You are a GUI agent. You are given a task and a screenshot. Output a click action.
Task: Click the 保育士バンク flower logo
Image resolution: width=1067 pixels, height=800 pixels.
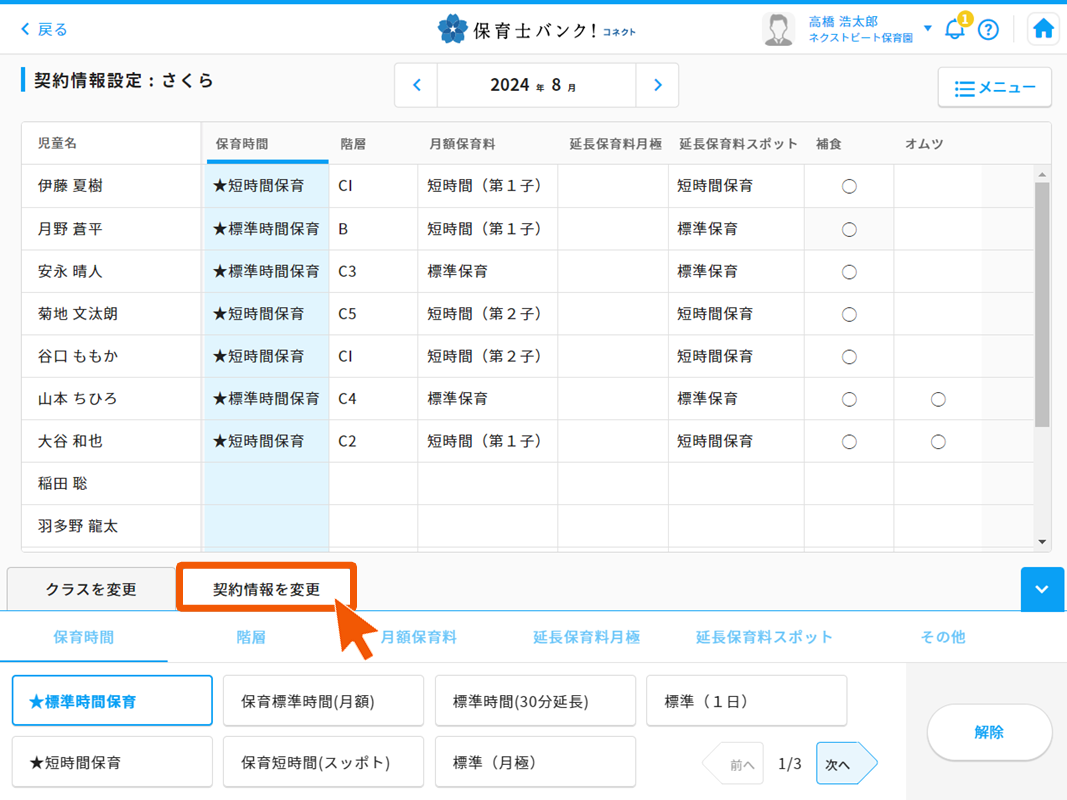pyautogui.click(x=452, y=30)
